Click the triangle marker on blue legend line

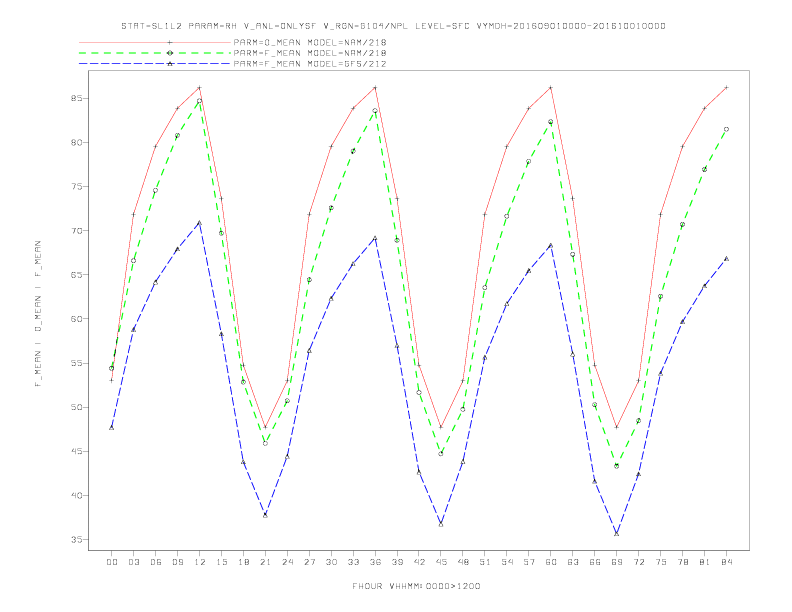coord(170,64)
